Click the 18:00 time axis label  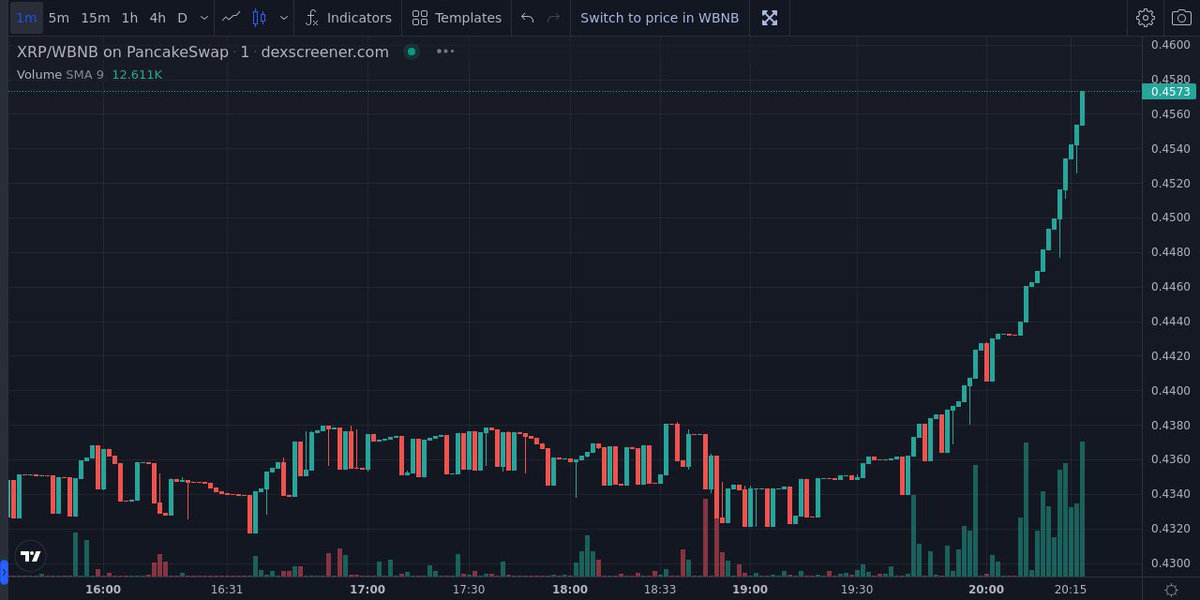[x=569, y=589]
